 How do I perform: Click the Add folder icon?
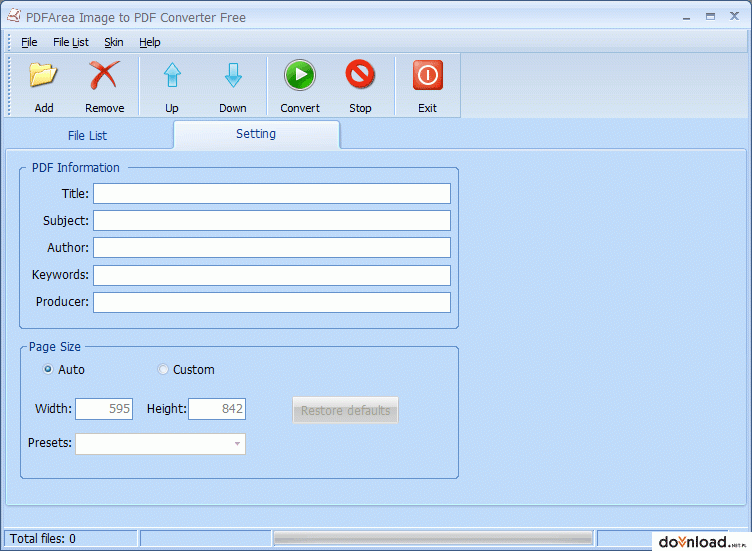click(x=43, y=75)
